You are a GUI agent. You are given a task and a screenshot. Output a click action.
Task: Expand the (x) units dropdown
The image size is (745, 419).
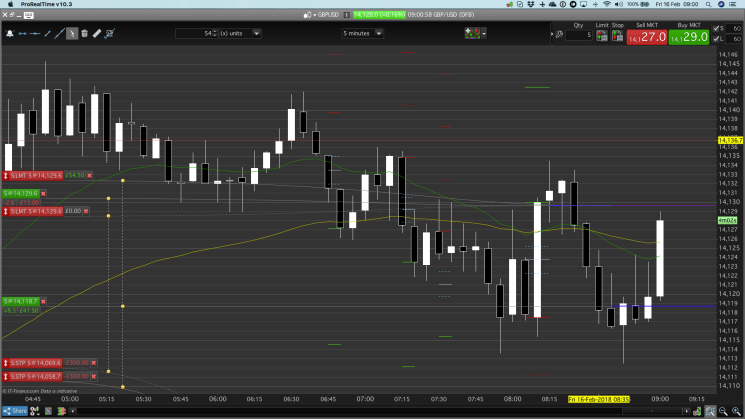tap(257, 33)
